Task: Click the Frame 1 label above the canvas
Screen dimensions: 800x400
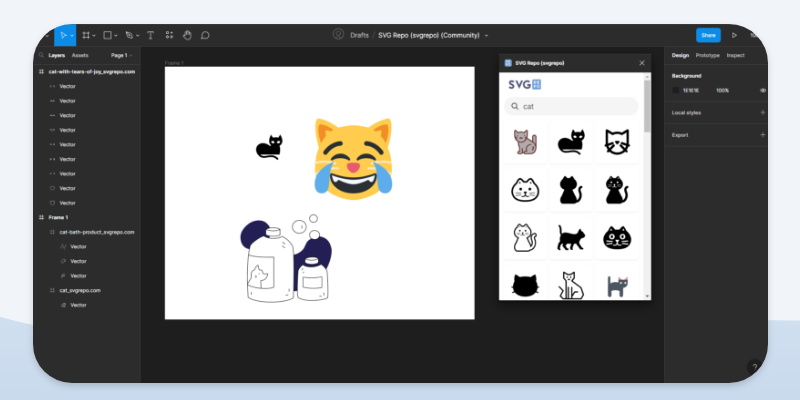Action: point(174,63)
